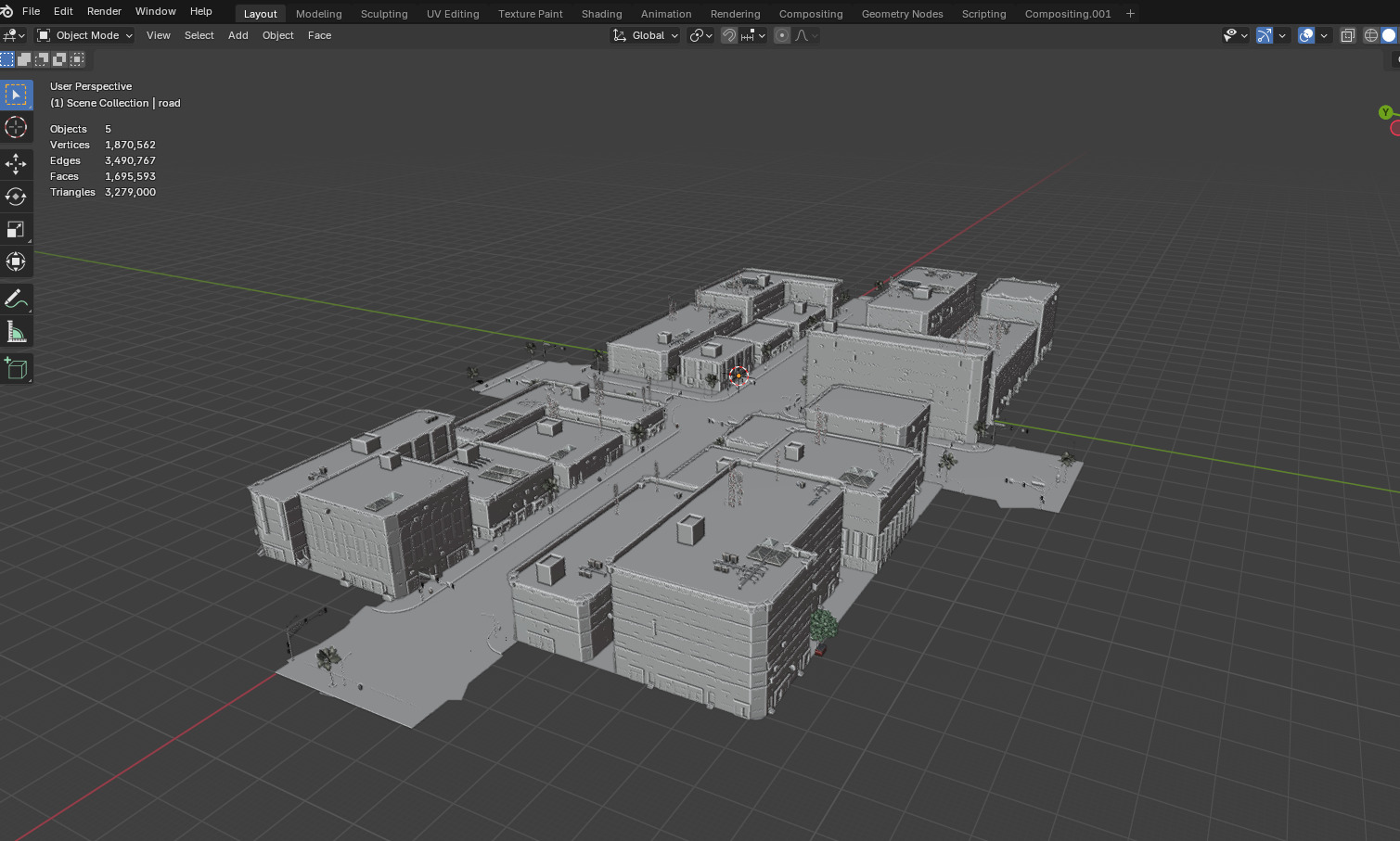Activate the 3D Cursor tool
Viewport: 1400px width, 841px height.
pyautogui.click(x=16, y=127)
